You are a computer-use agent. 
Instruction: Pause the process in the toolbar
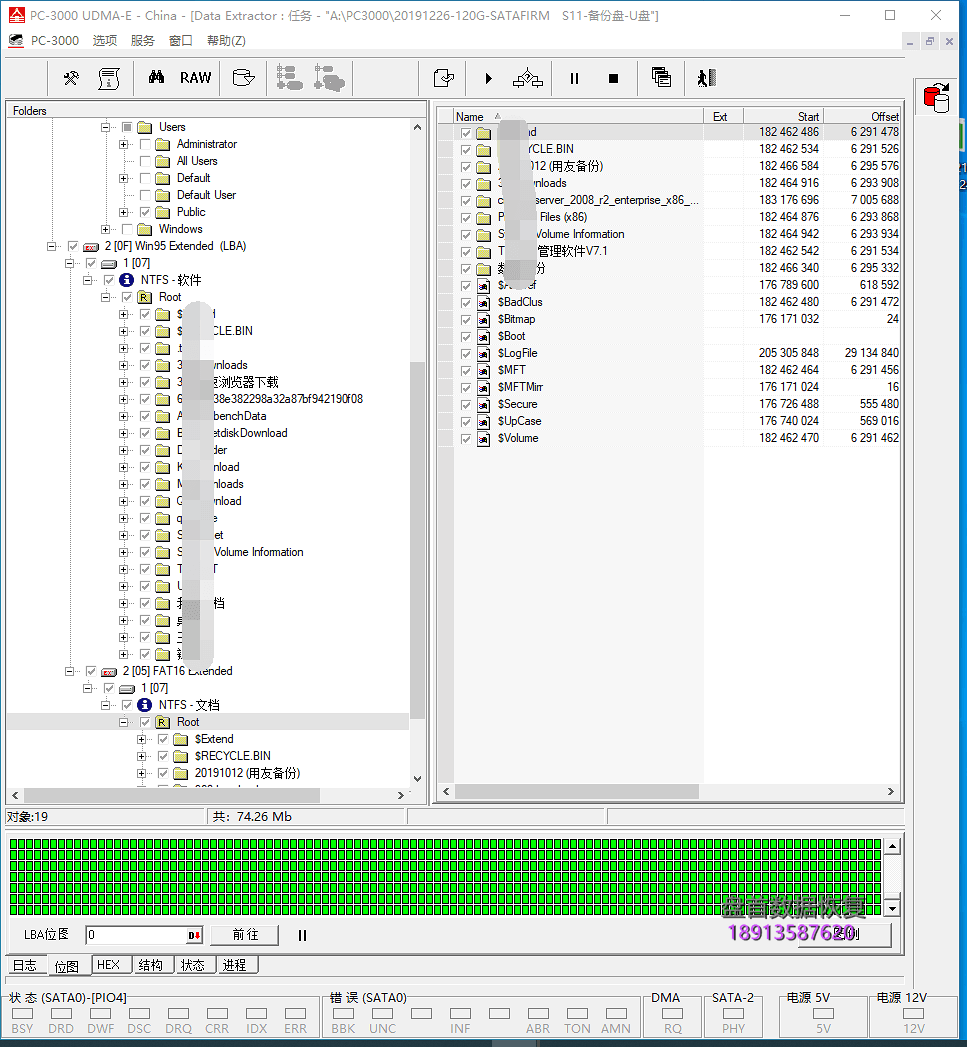tap(574, 79)
